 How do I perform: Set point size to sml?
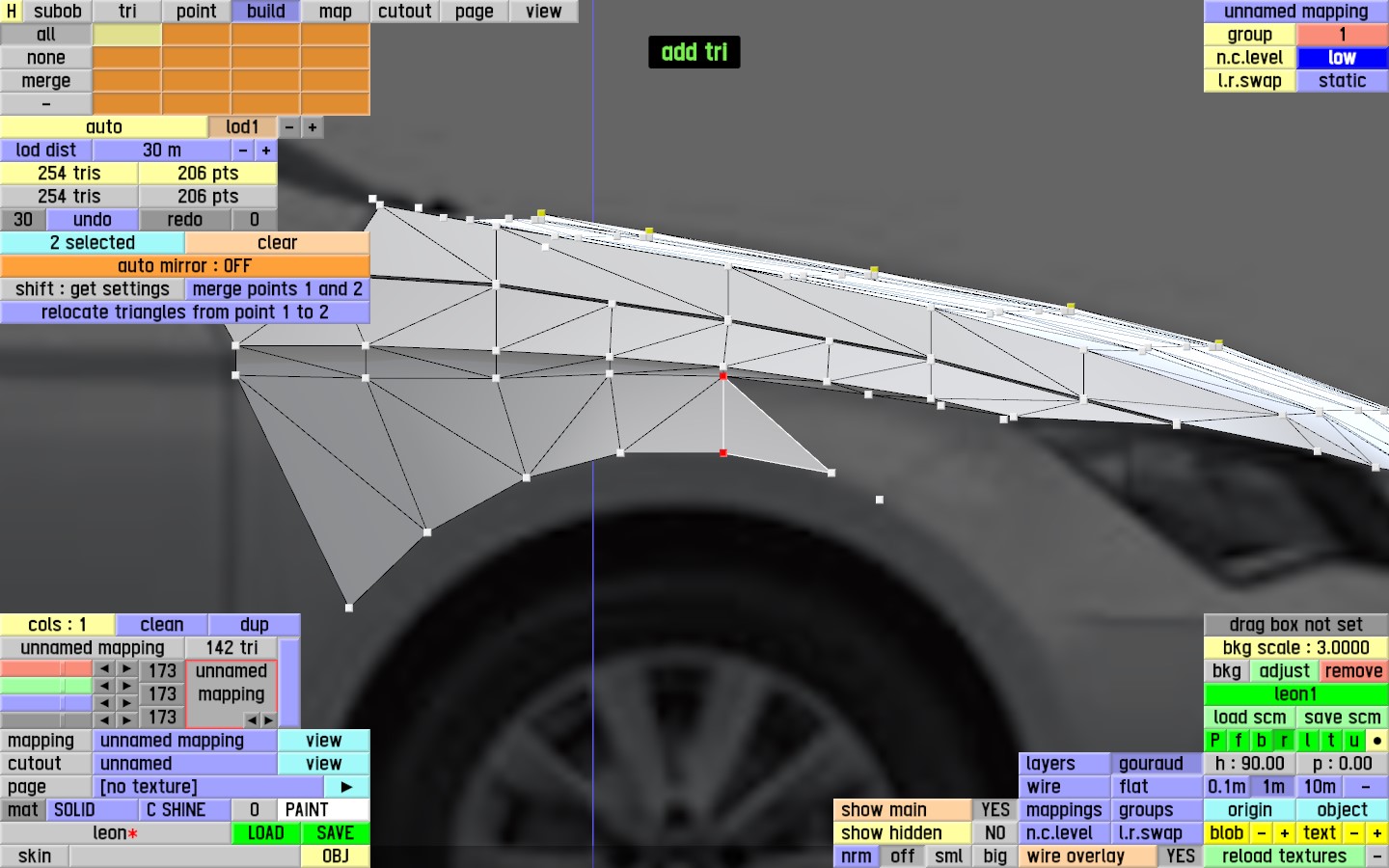pyautogui.click(x=949, y=856)
